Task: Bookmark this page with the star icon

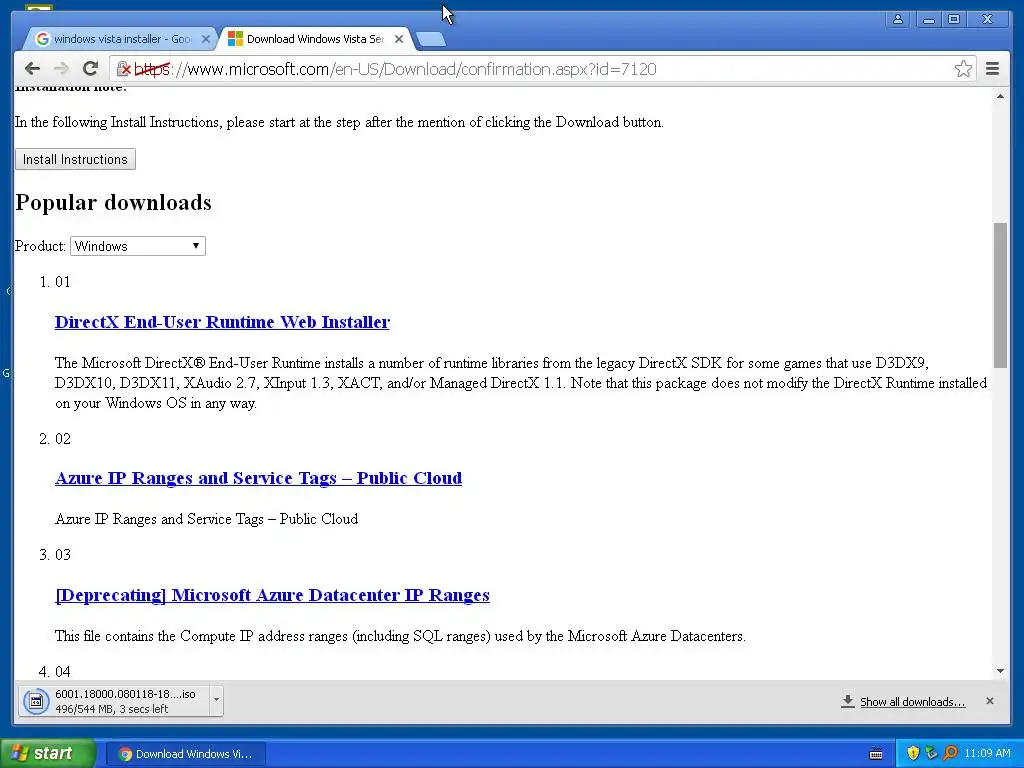Action: pos(963,69)
